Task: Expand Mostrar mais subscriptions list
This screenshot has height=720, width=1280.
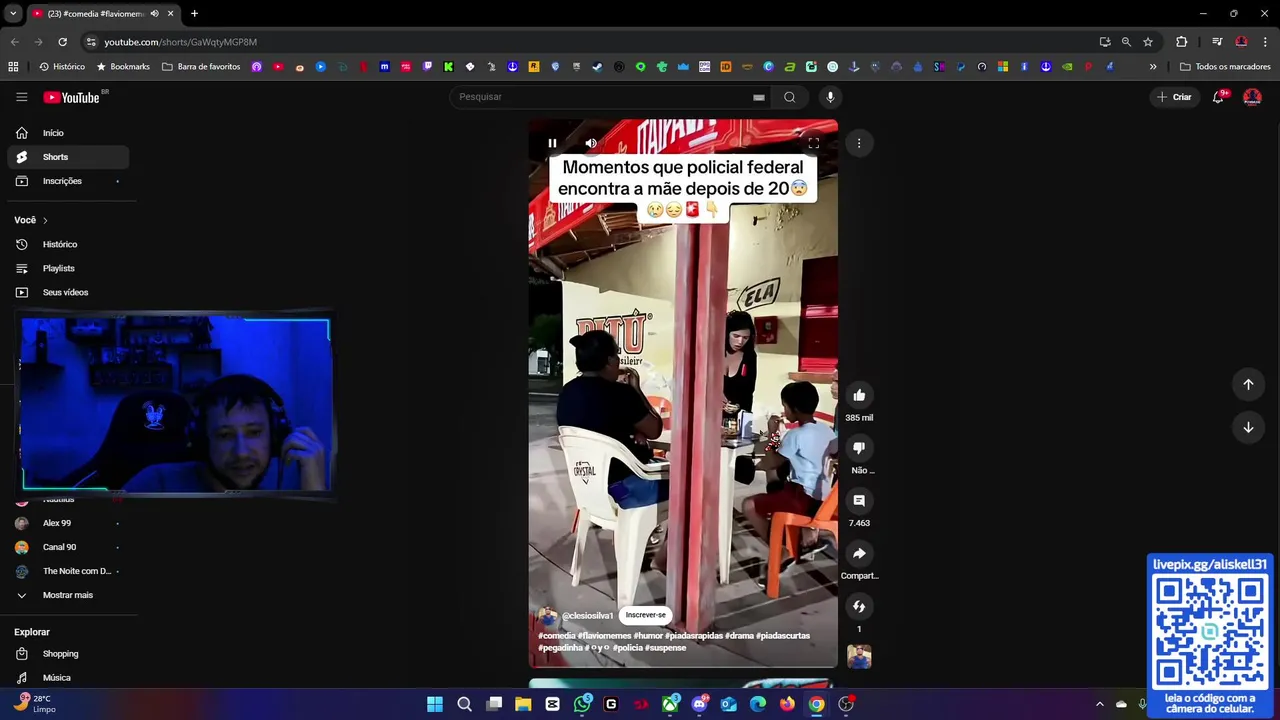Action: 68,595
